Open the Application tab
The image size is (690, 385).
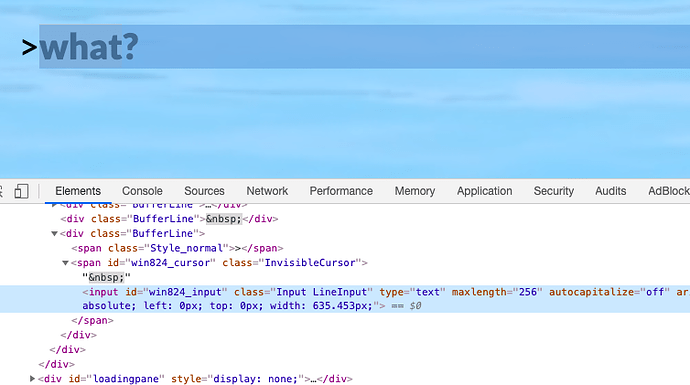(484, 191)
